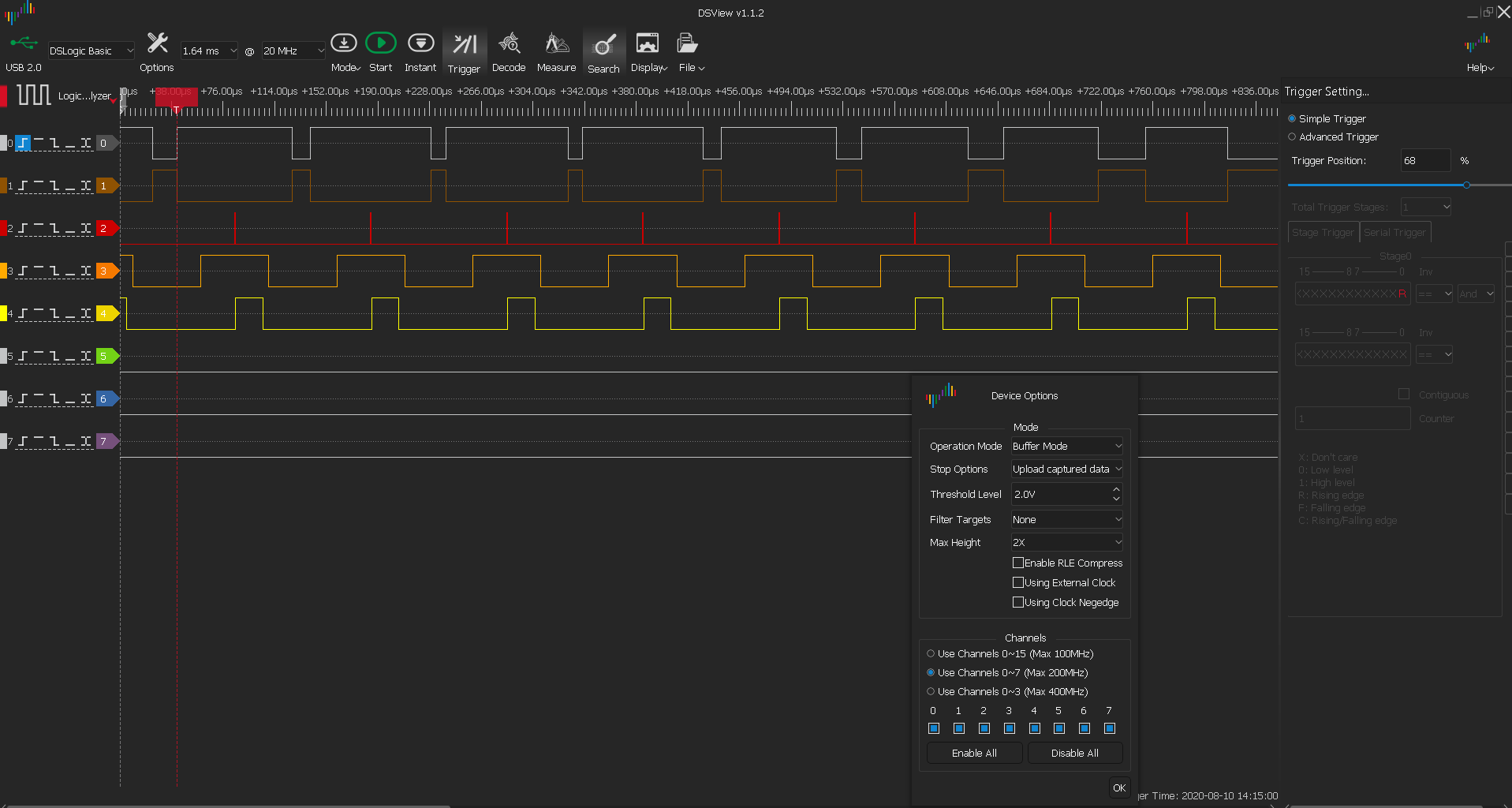The height and width of the screenshot is (808, 1512).
Task: Click the Start capture icon
Action: coord(380,43)
